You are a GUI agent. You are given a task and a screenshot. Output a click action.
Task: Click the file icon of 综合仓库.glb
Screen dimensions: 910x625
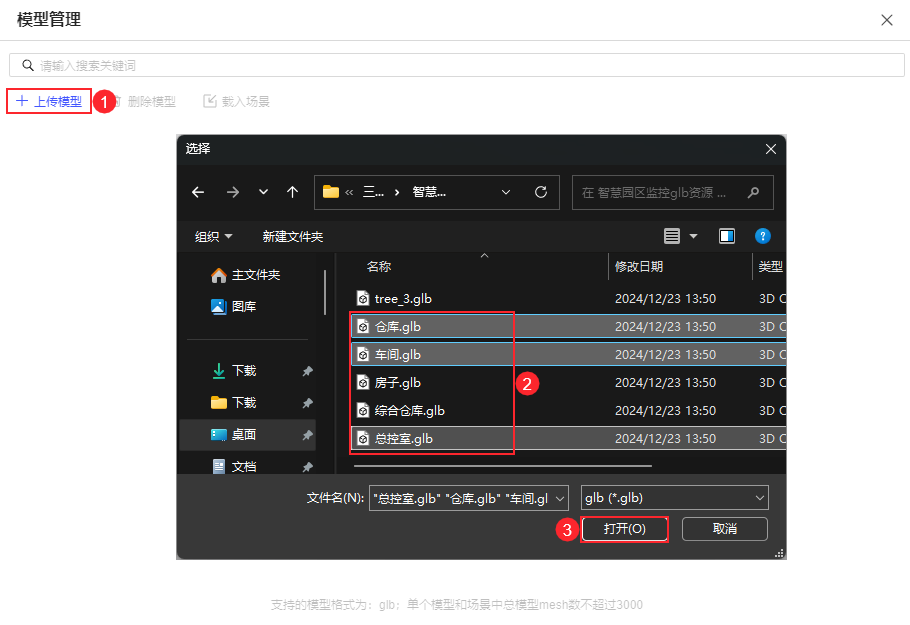pyautogui.click(x=363, y=411)
